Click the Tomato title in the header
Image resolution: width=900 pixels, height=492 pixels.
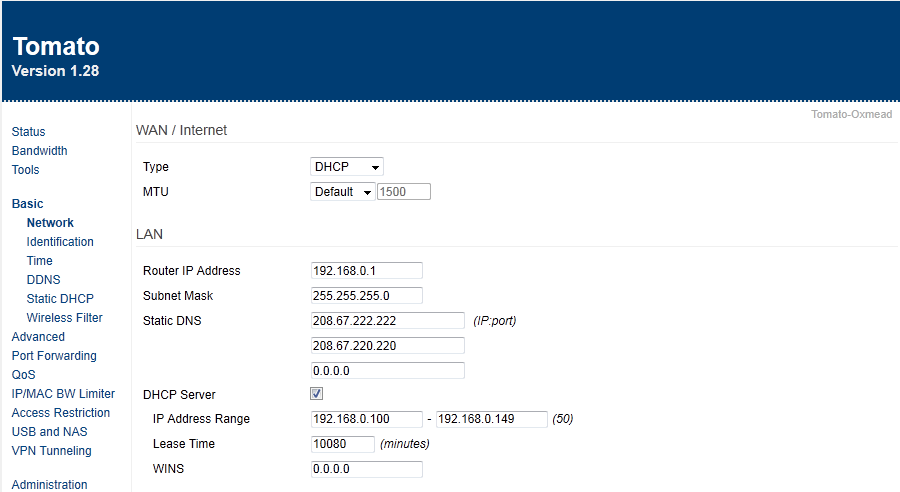pos(56,46)
